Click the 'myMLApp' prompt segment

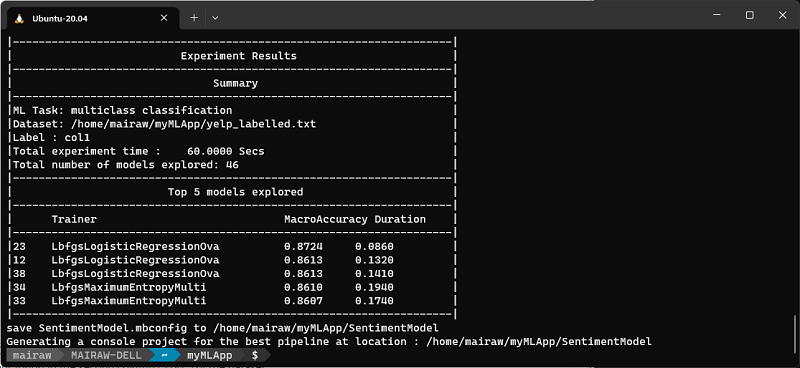209,355
